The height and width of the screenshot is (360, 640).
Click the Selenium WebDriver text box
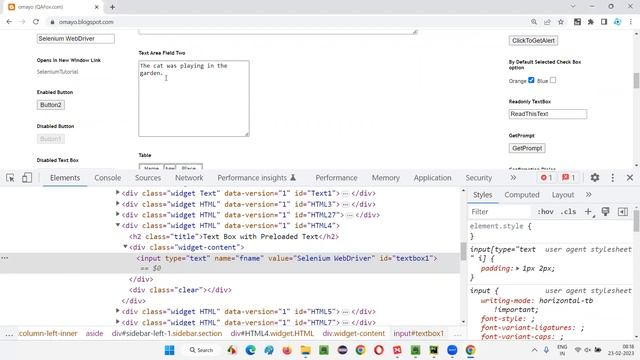pos(76,38)
